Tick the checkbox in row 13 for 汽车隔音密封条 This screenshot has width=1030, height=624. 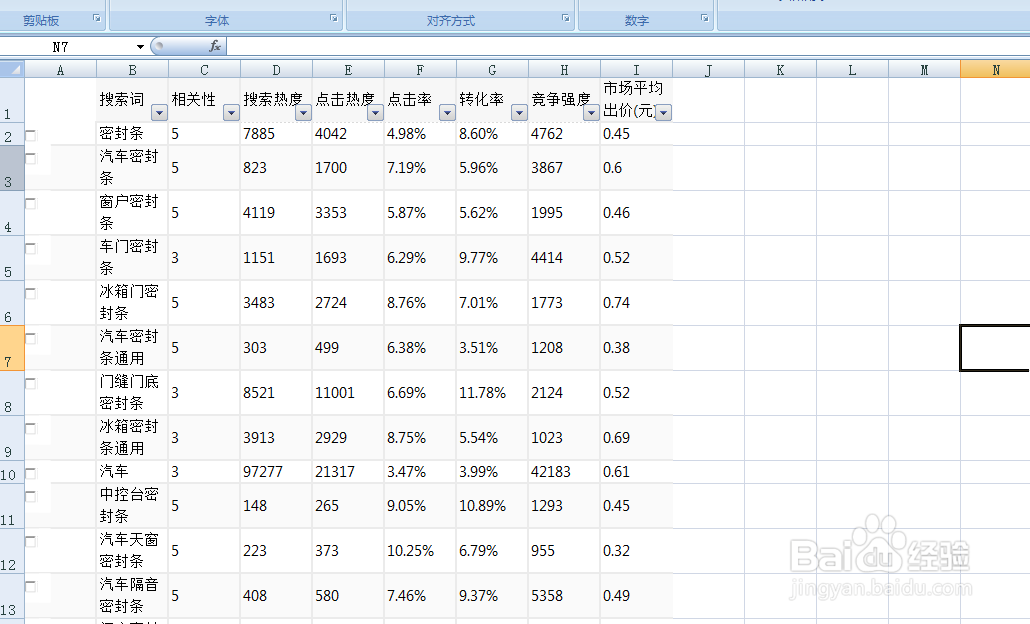click(x=31, y=587)
